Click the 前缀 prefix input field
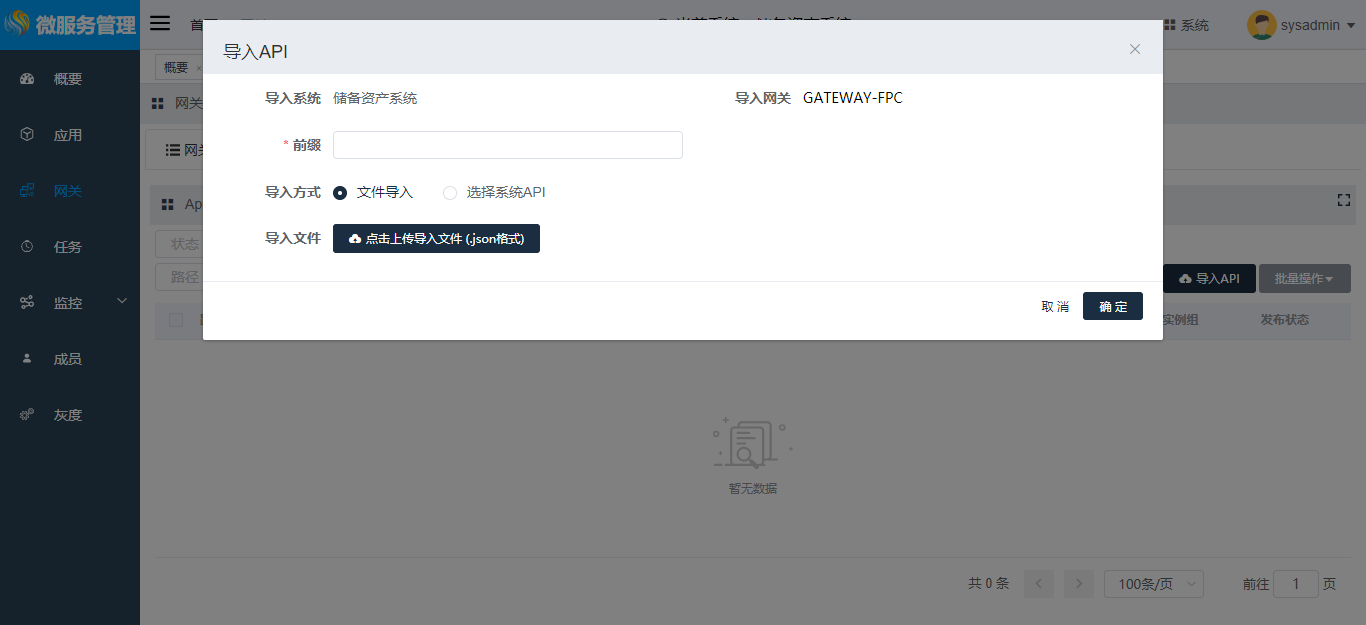 point(507,145)
